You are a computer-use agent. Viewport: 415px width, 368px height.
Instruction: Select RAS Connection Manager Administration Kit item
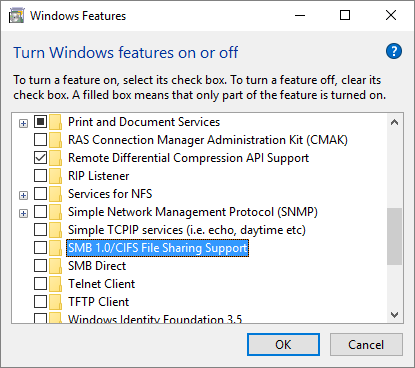[x=208, y=140]
